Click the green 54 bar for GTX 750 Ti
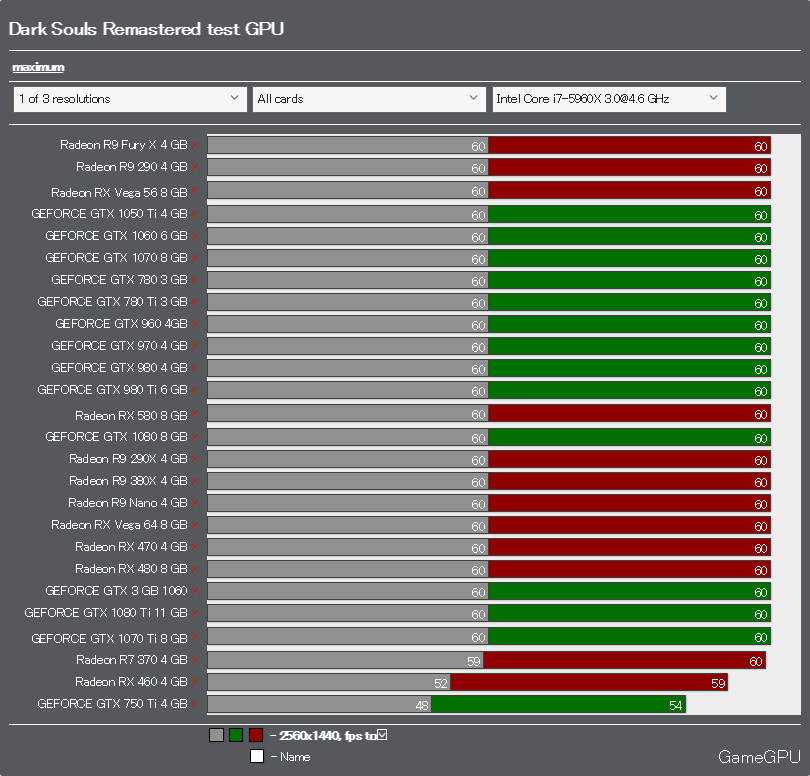The image size is (810, 776). pyautogui.click(x=558, y=704)
